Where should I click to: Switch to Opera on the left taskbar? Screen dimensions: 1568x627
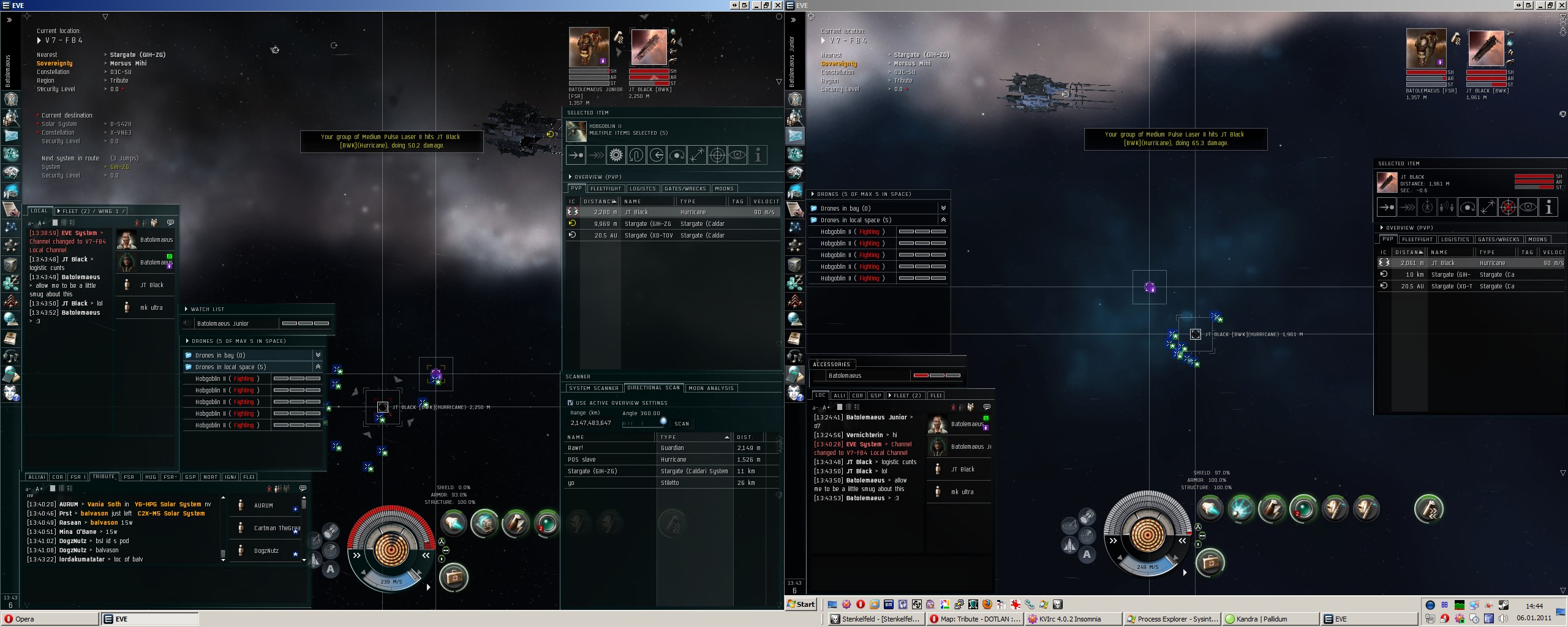coord(50,619)
